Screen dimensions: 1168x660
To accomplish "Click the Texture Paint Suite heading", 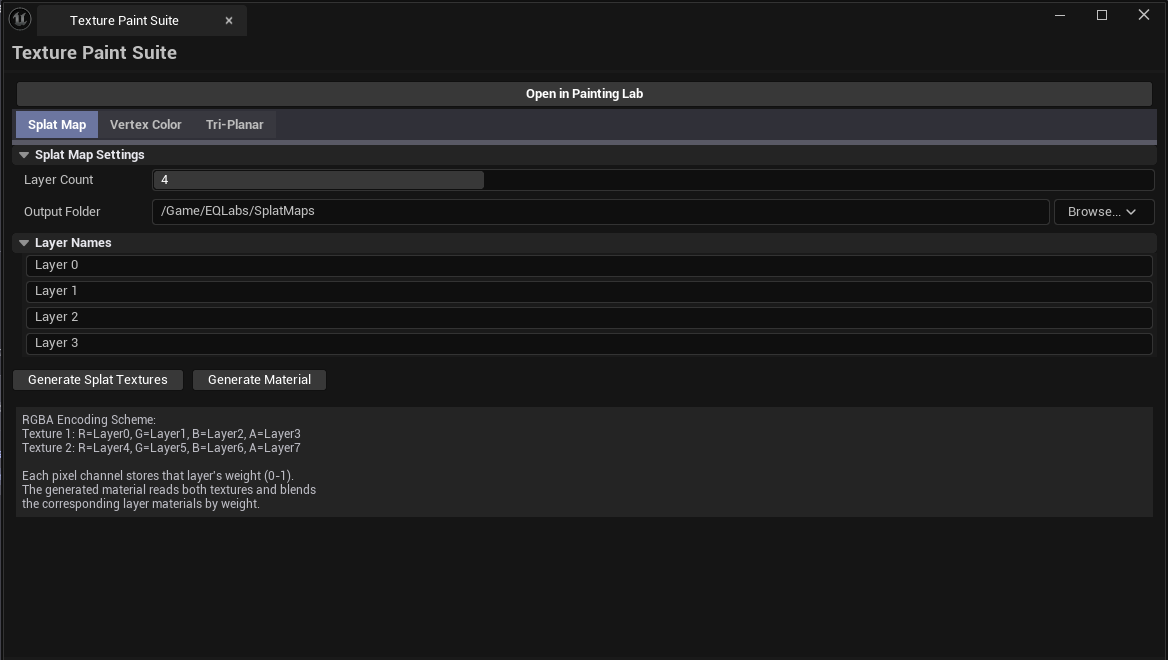I will tap(95, 53).
